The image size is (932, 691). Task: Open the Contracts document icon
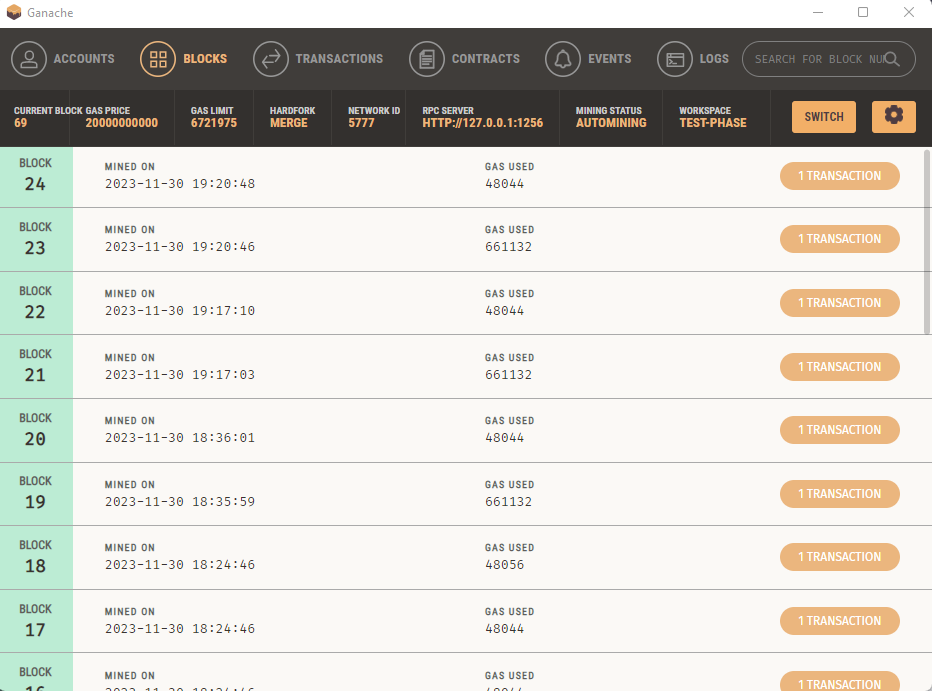[427, 59]
